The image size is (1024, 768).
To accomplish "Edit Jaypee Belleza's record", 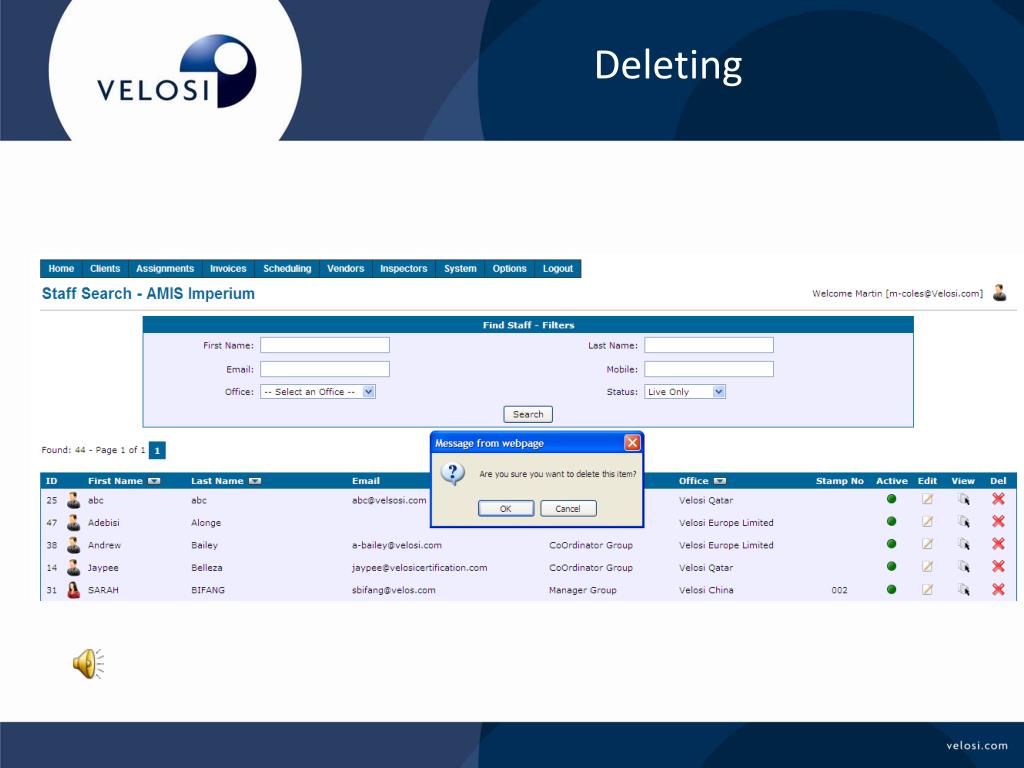I will (x=927, y=567).
